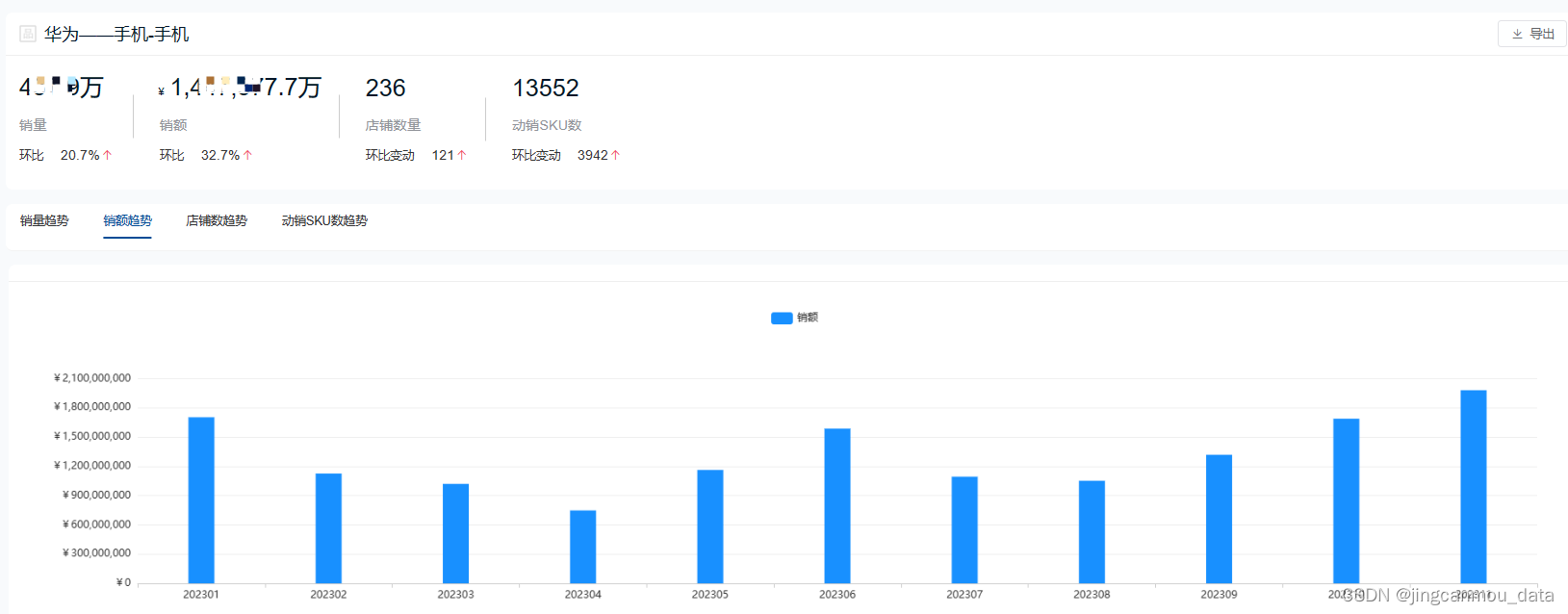
Task: Click the 32.7% 环比 value
Action: (220, 155)
